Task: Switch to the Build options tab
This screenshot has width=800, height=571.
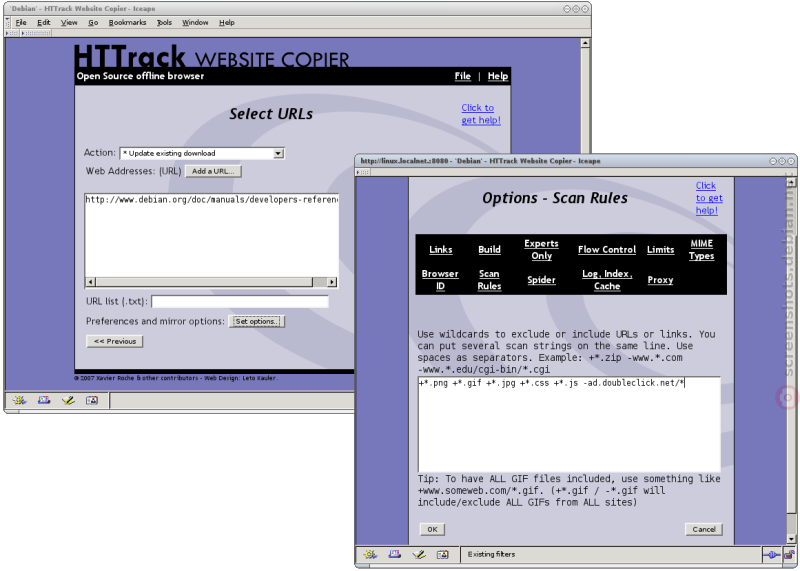Action: click(x=489, y=250)
